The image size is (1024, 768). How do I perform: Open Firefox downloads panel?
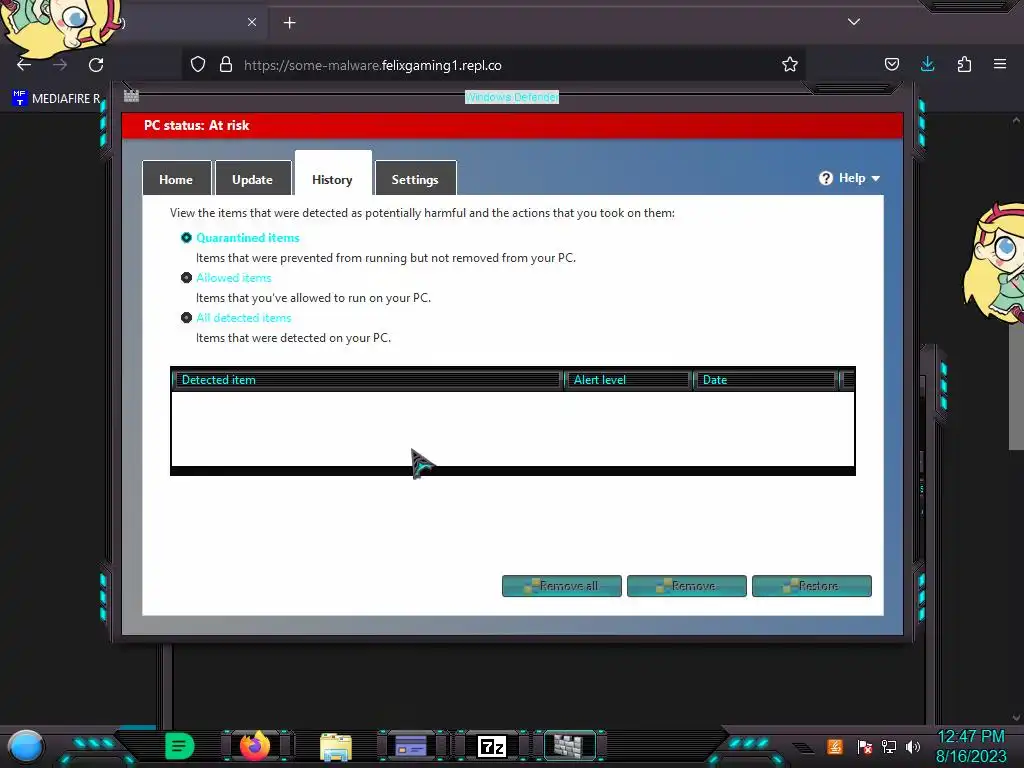coord(927,65)
